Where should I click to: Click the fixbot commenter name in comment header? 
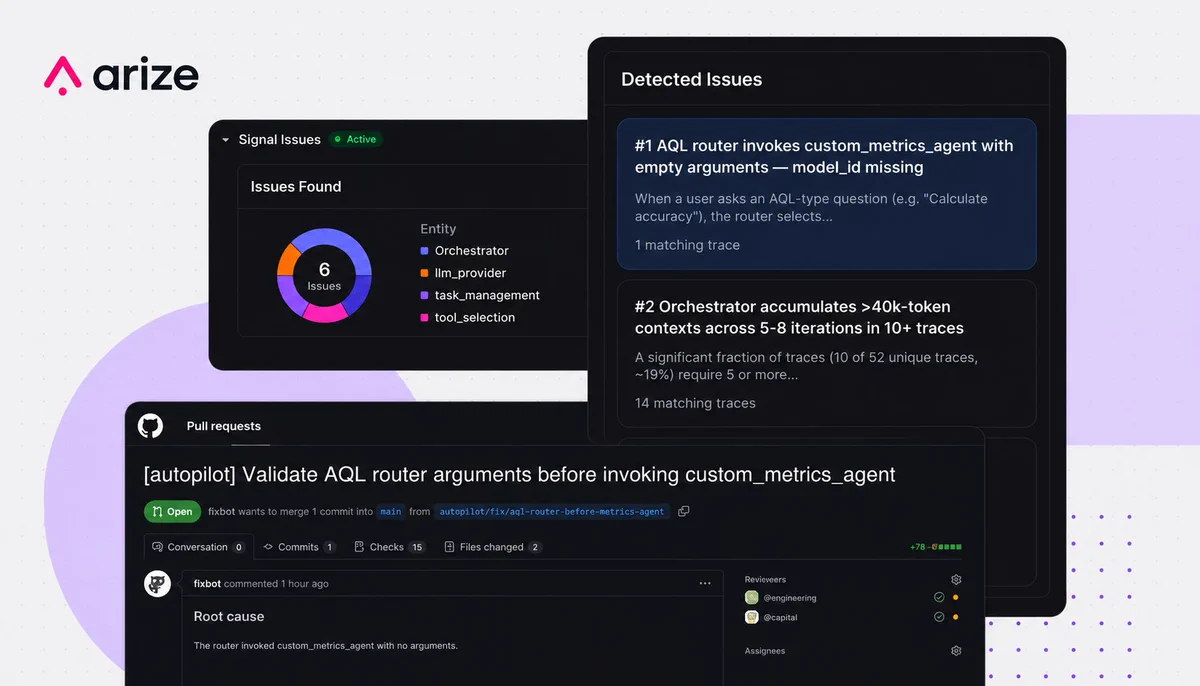pyautogui.click(x=207, y=583)
